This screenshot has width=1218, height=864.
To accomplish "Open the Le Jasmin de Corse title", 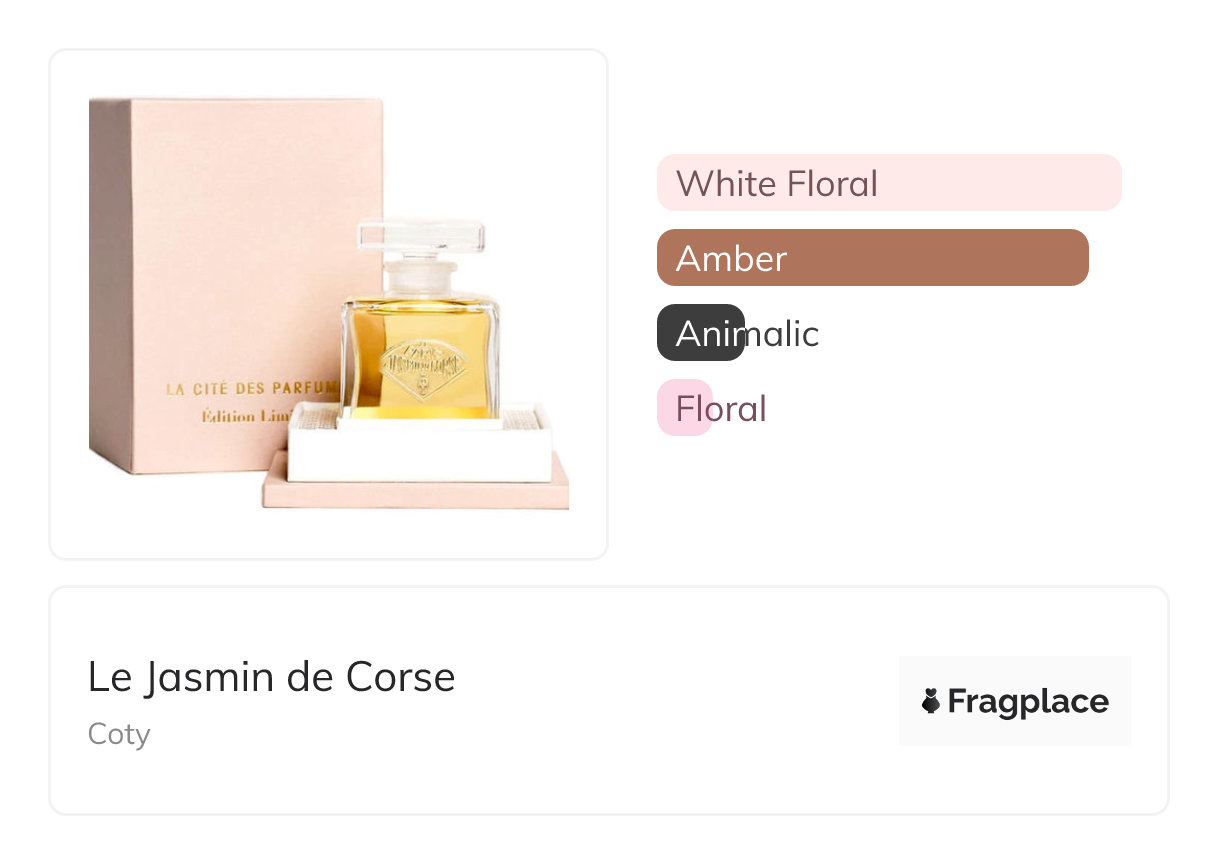I will click(271, 677).
